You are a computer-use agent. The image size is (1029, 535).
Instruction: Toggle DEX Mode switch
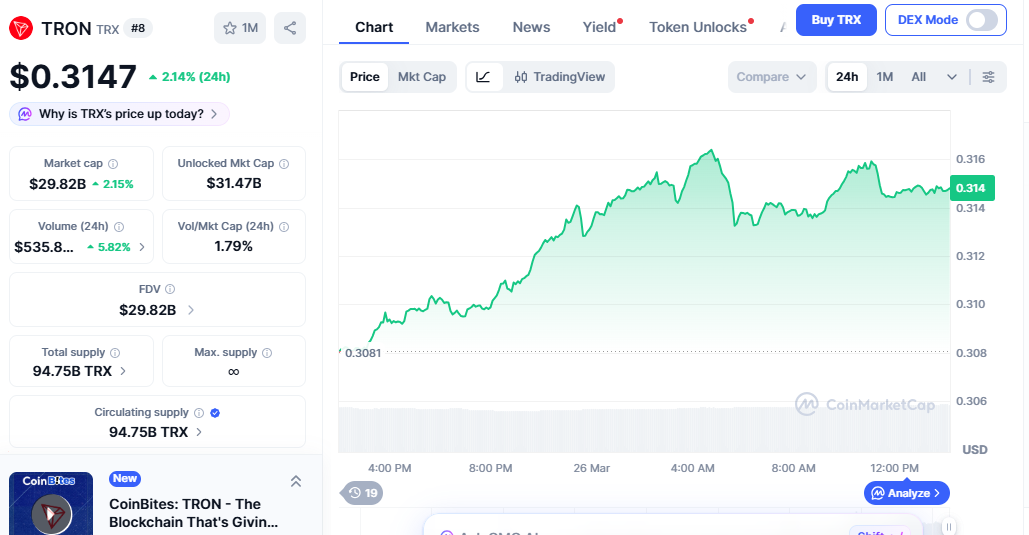pos(982,20)
